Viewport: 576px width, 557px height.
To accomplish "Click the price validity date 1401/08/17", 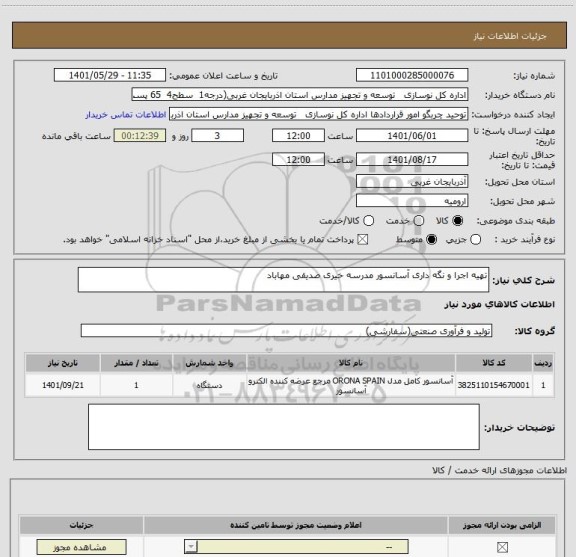I will point(412,160).
